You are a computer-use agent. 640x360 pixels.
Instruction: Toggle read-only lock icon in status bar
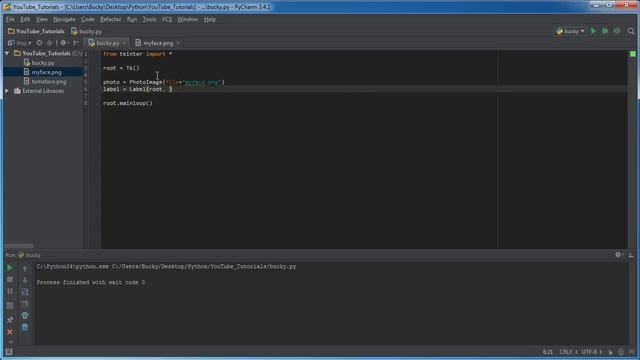point(610,352)
